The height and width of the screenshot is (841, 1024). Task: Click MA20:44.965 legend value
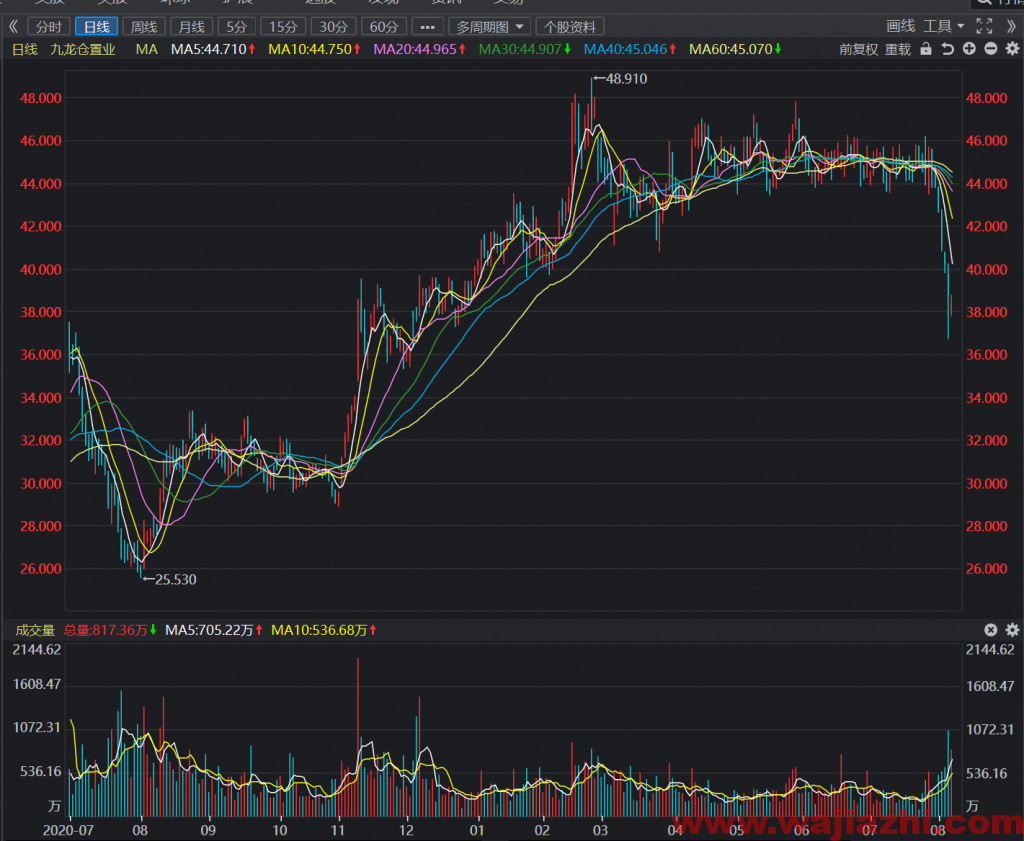pos(419,50)
